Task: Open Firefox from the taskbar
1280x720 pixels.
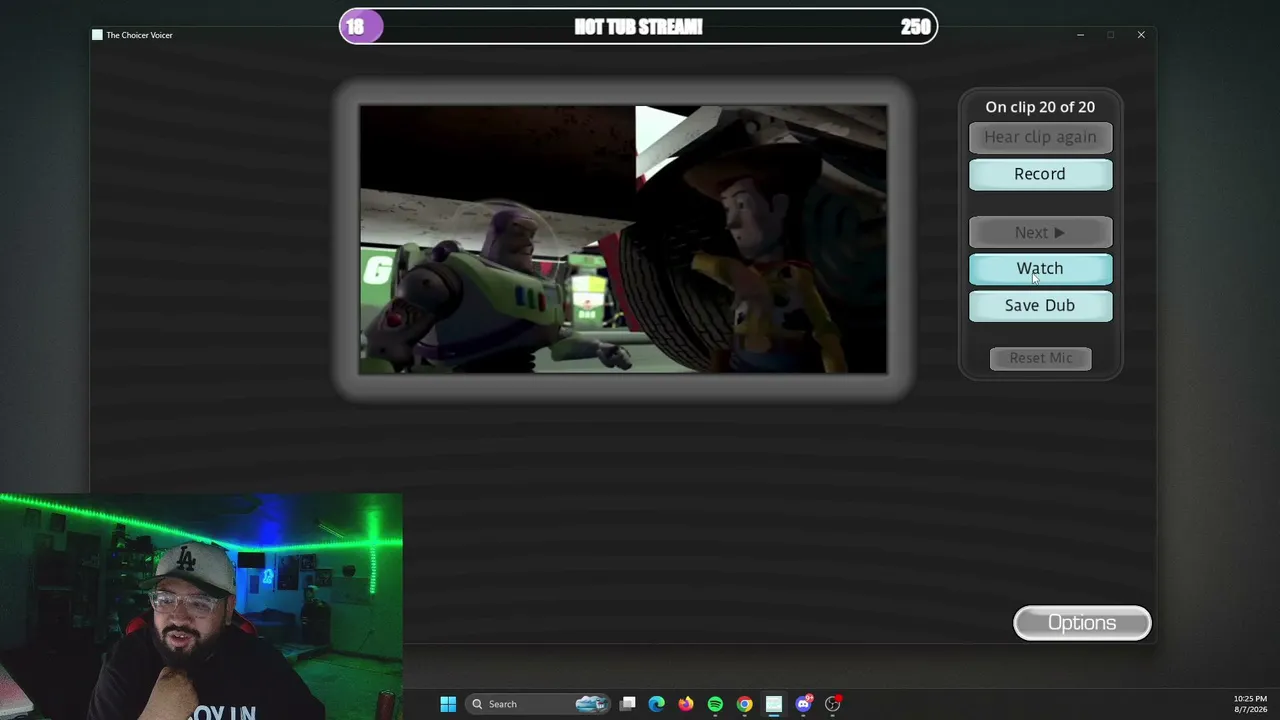Action: pyautogui.click(x=685, y=704)
